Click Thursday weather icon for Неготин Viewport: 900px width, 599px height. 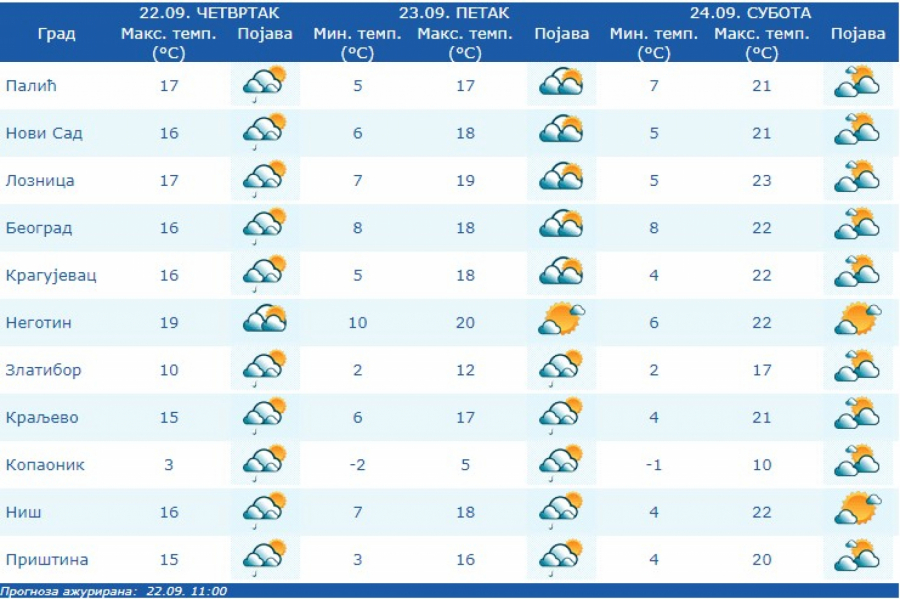pos(264,321)
